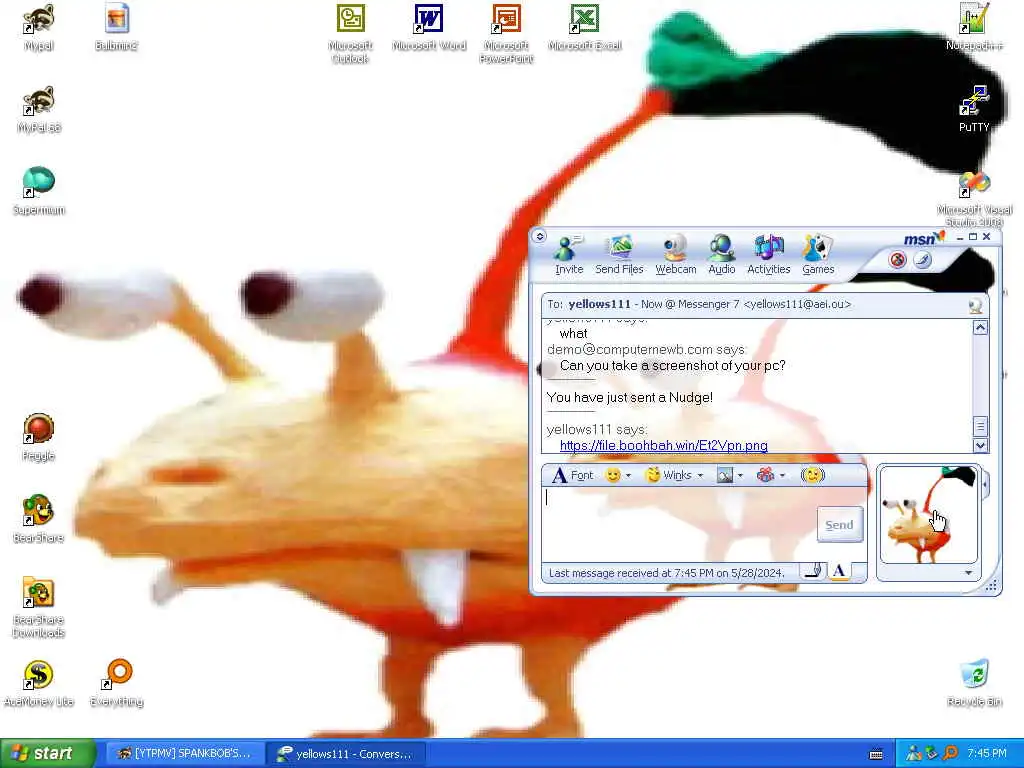This screenshot has width=1024, height=768.
Task: Click the chat history scroll down arrow
Action: [980, 445]
